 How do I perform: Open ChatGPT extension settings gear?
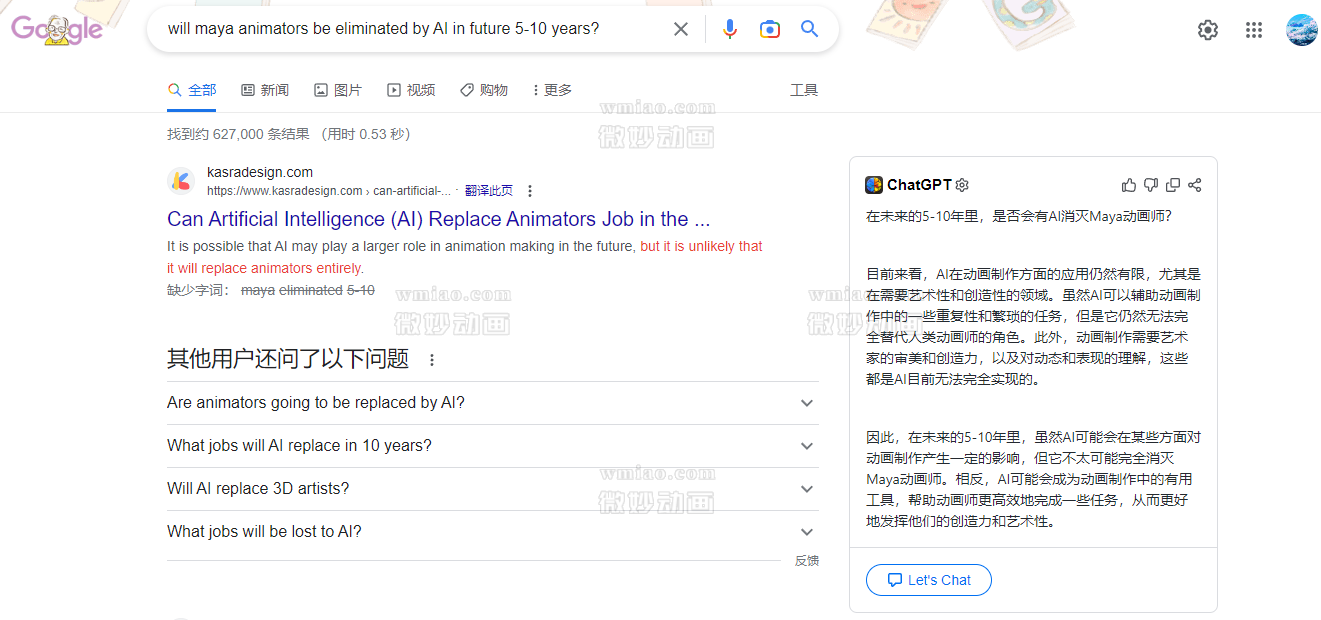[961, 185]
